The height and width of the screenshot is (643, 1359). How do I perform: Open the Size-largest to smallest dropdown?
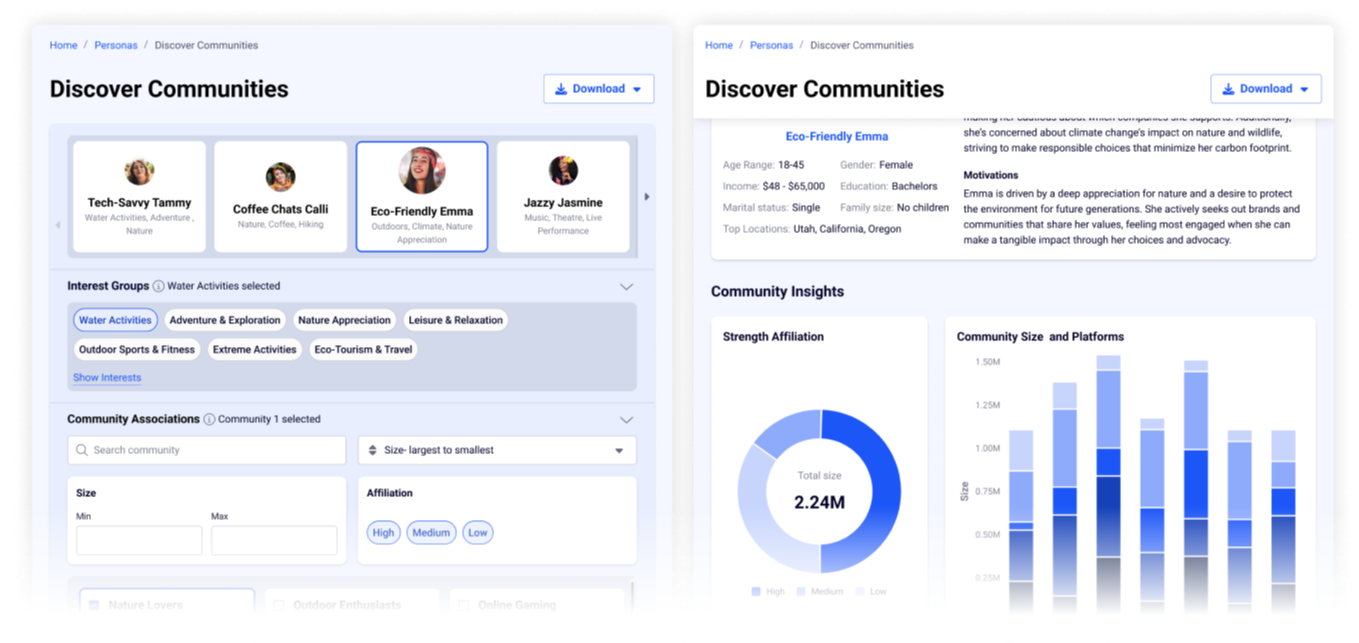pos(497,450)
